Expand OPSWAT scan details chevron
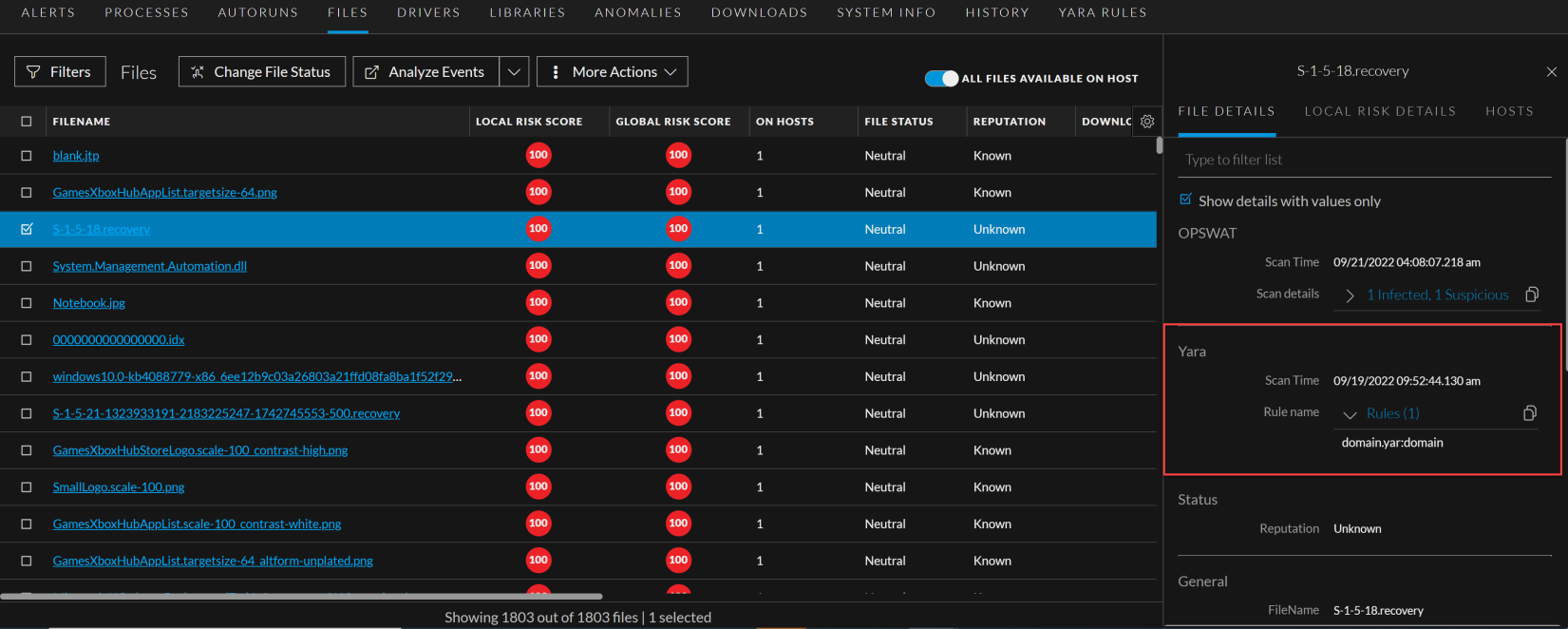The height and width of the screenshot is (629, 1568). click(1350, 295)
